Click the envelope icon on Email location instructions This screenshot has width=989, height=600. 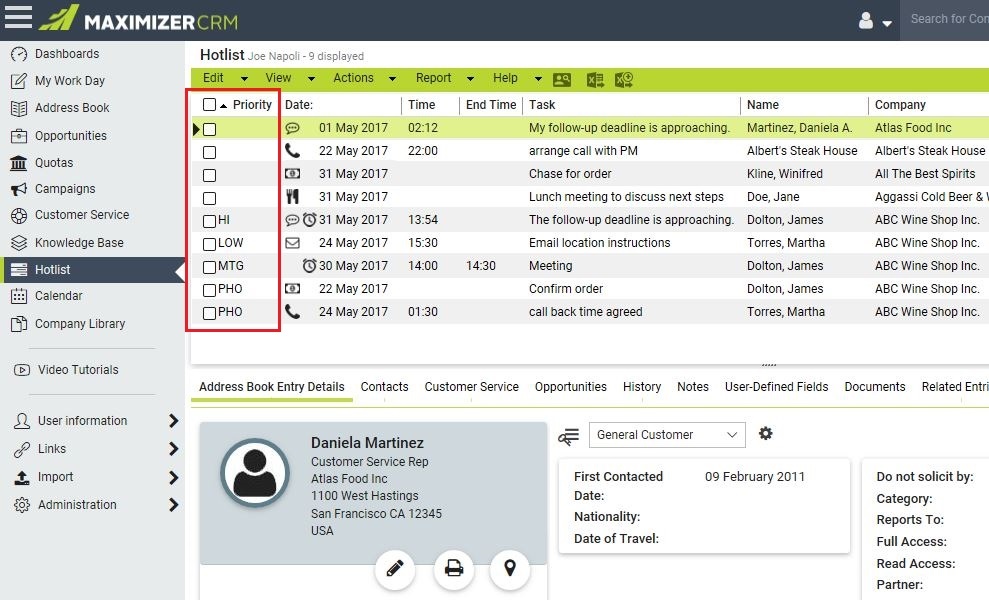coord(292,243)
